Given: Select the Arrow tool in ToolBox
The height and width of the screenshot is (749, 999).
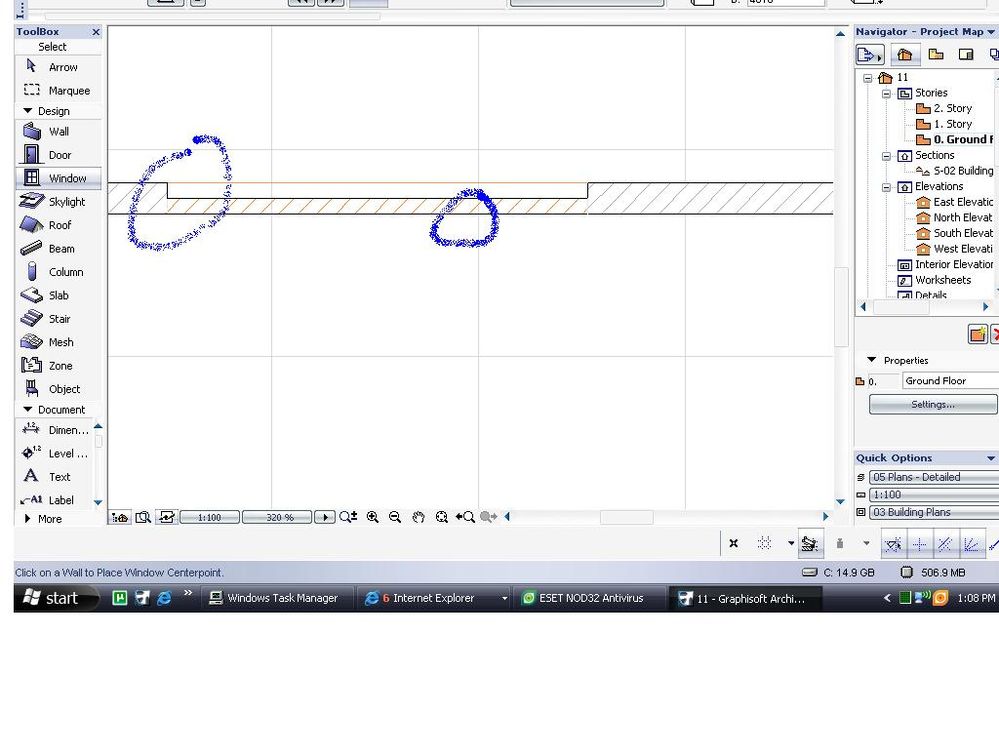Looking at the screenshot, I should click(57, 67).
